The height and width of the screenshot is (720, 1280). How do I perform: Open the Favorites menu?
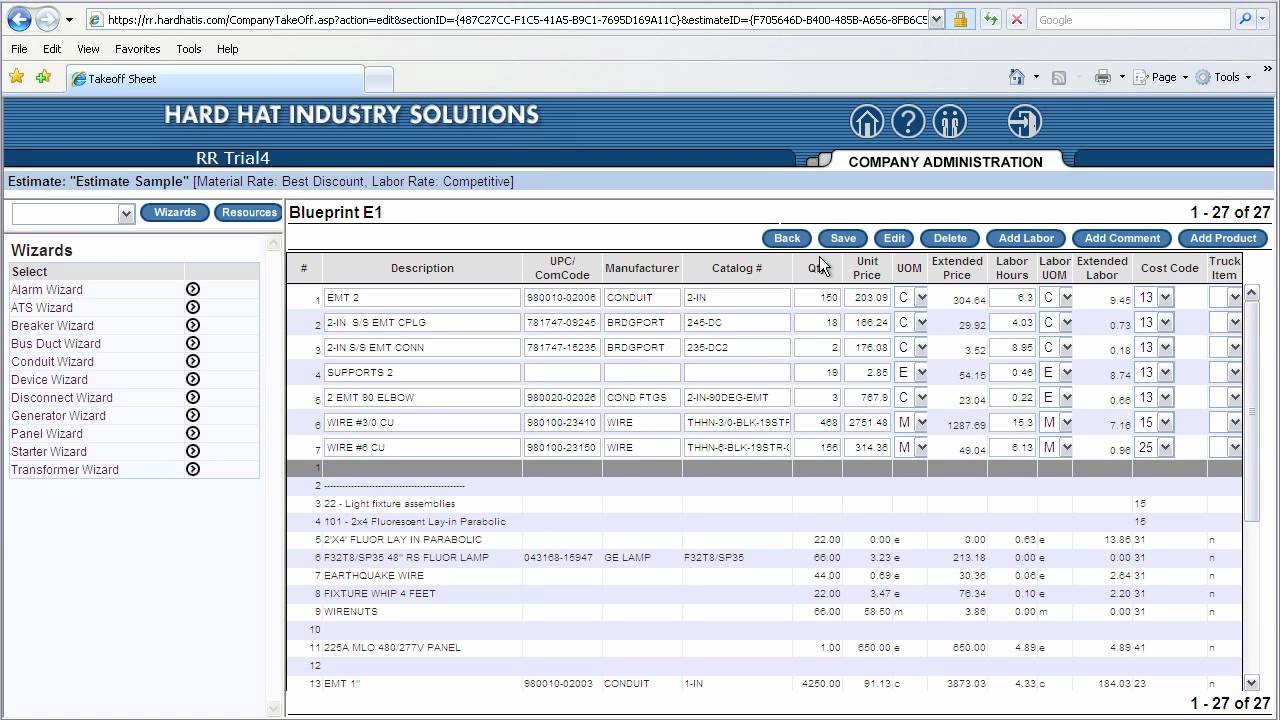pyautogui.click(x=138, y=49)
